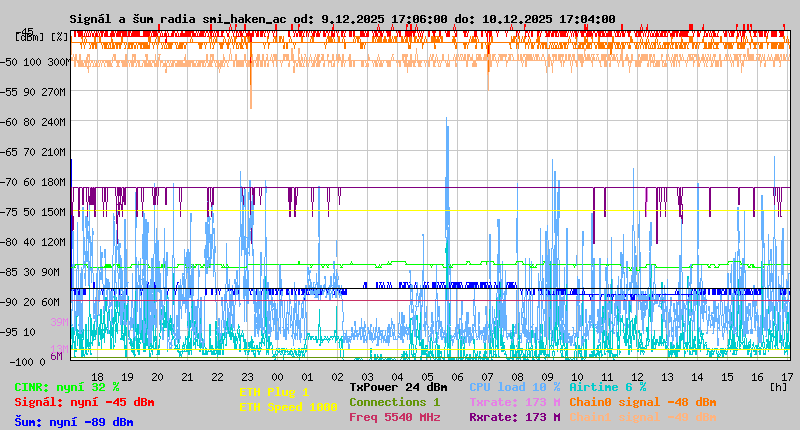Click the cyan Airtime legend entry

point(607,386)
